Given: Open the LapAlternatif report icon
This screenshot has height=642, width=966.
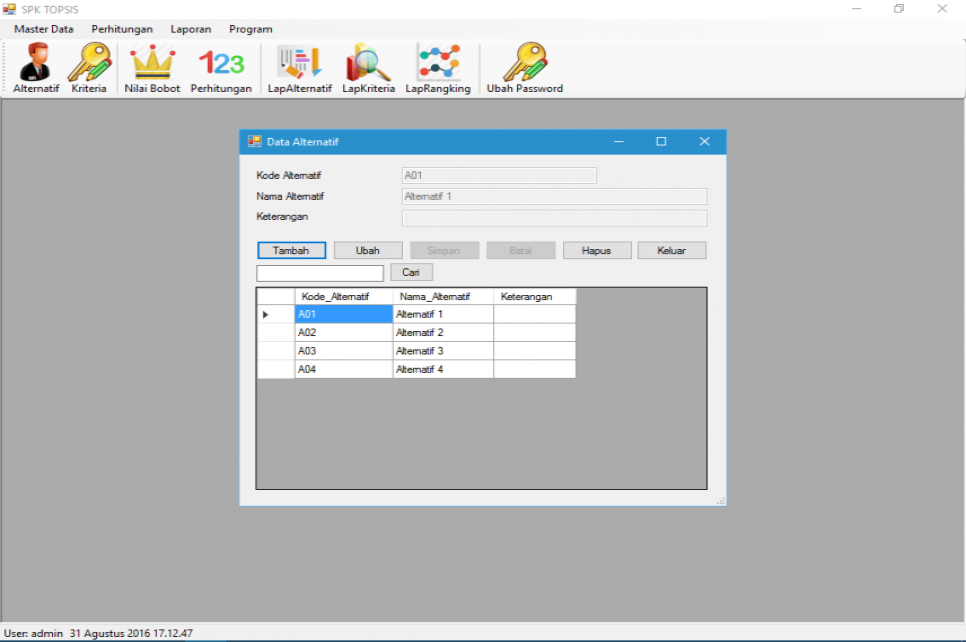Looking at the screenshot, I should (298, 67).
